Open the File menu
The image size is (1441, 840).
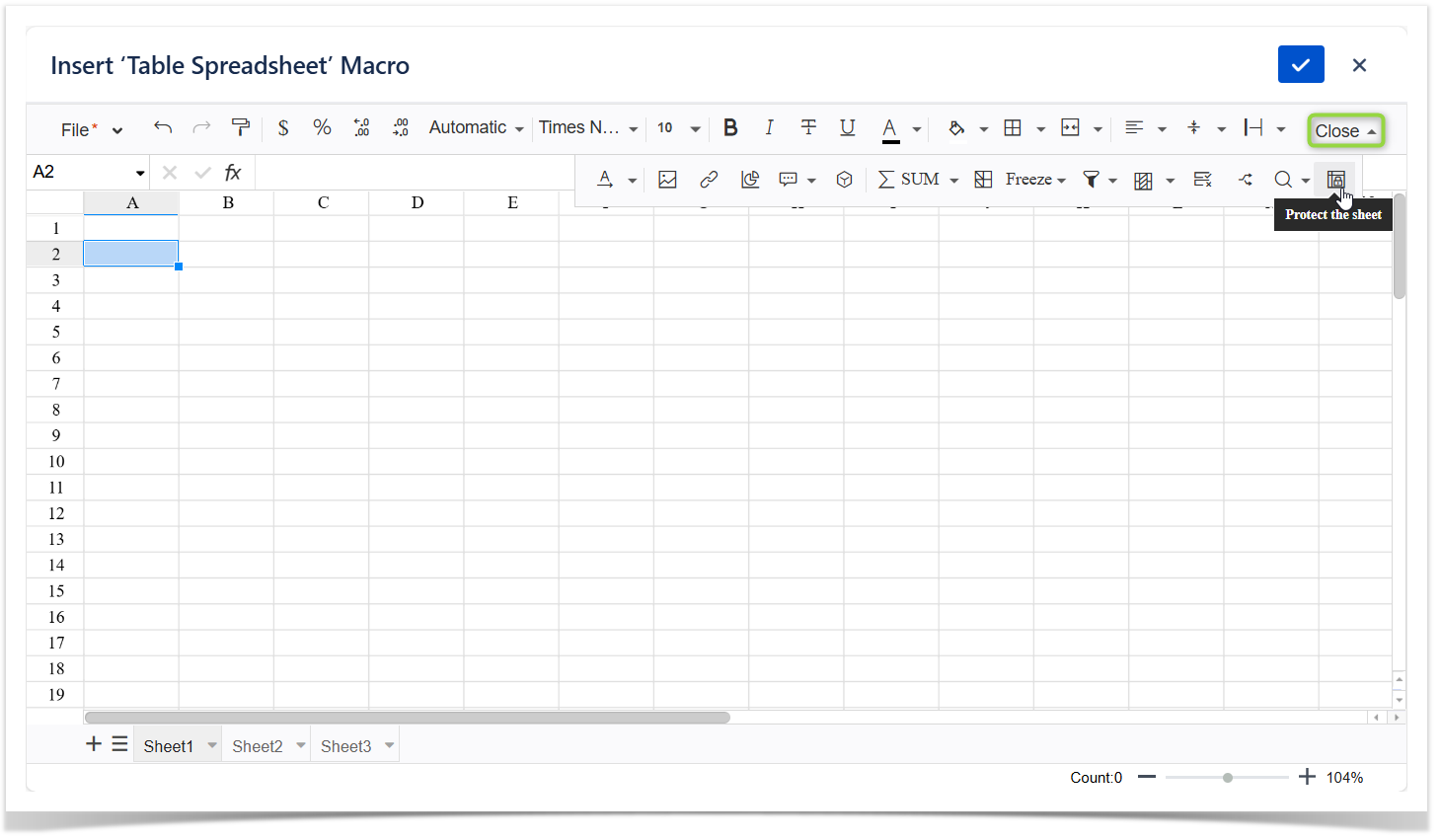[x=91, y=130]
